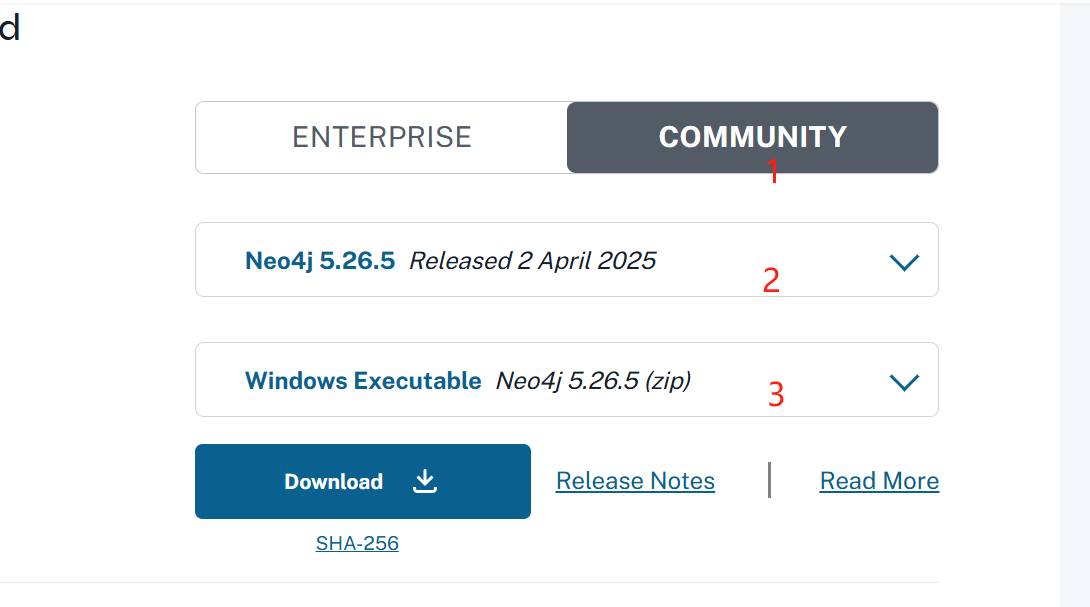The width and height of the screenshot is (1090, 607).
Task: Follow the Read More link
Action: [879, 481]
